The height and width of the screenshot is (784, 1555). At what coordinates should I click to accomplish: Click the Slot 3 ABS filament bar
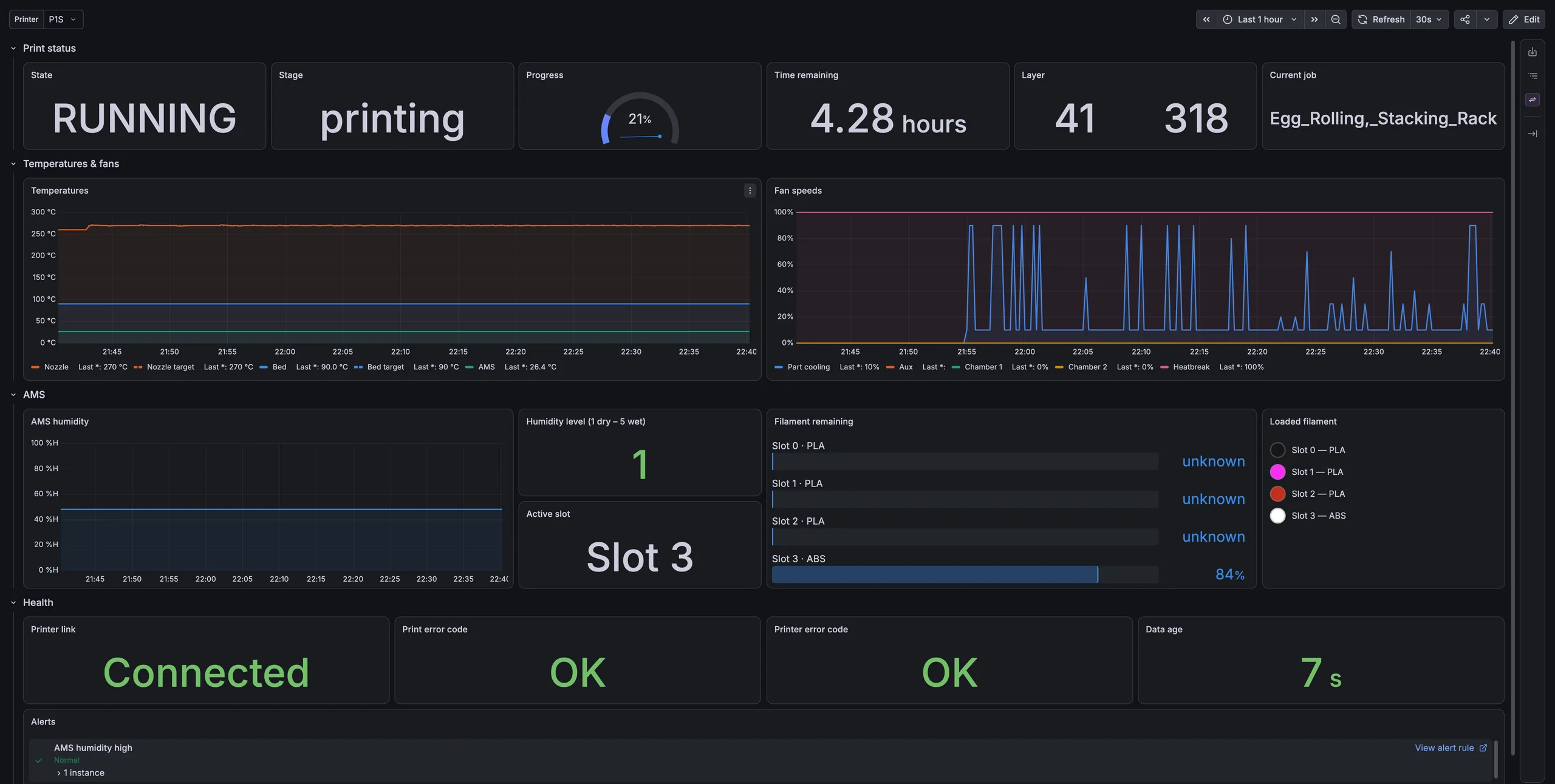pyautogui.click(x=965, y=574)
